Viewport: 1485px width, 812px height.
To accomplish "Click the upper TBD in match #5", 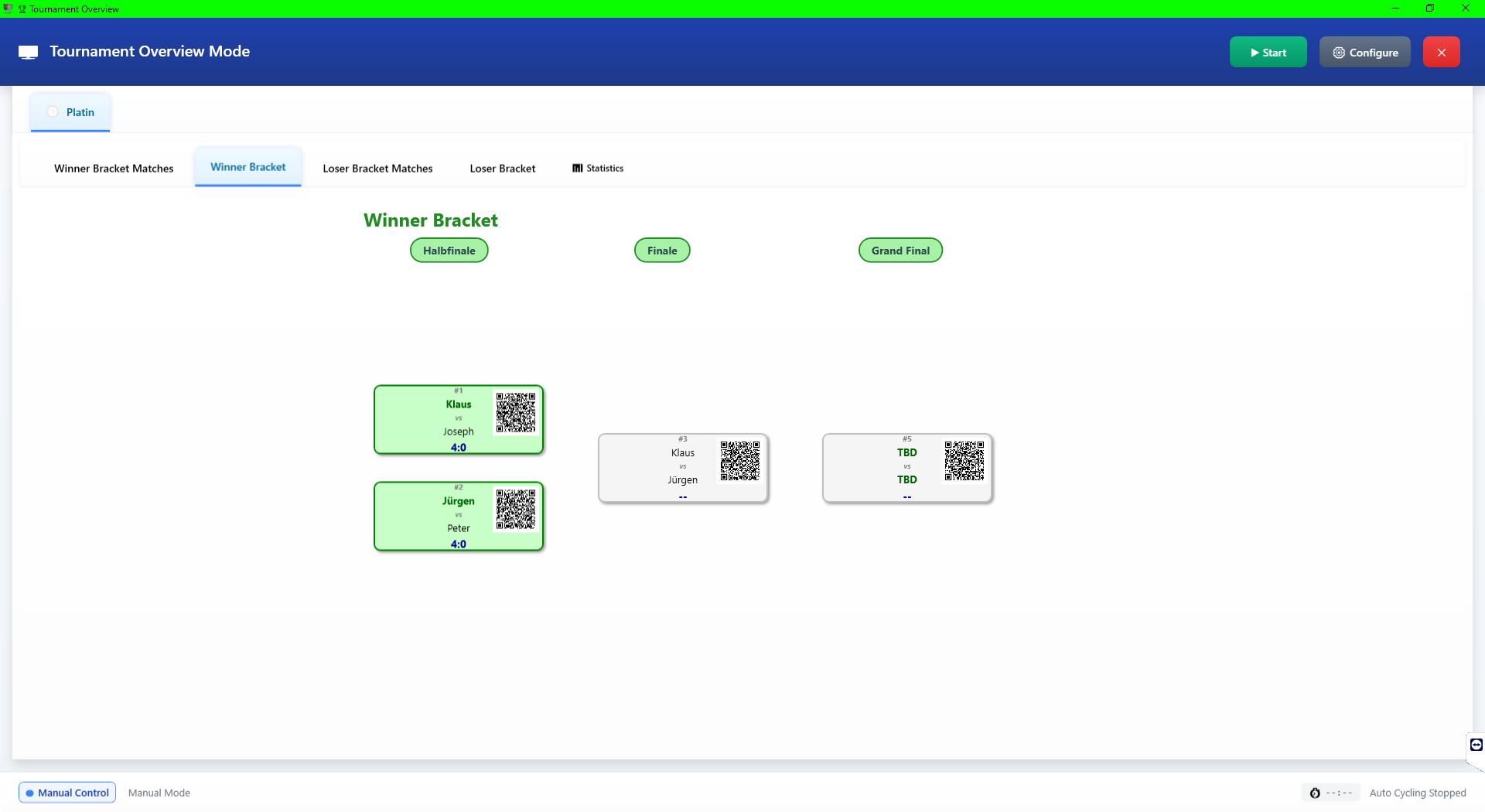I will 906,452.
